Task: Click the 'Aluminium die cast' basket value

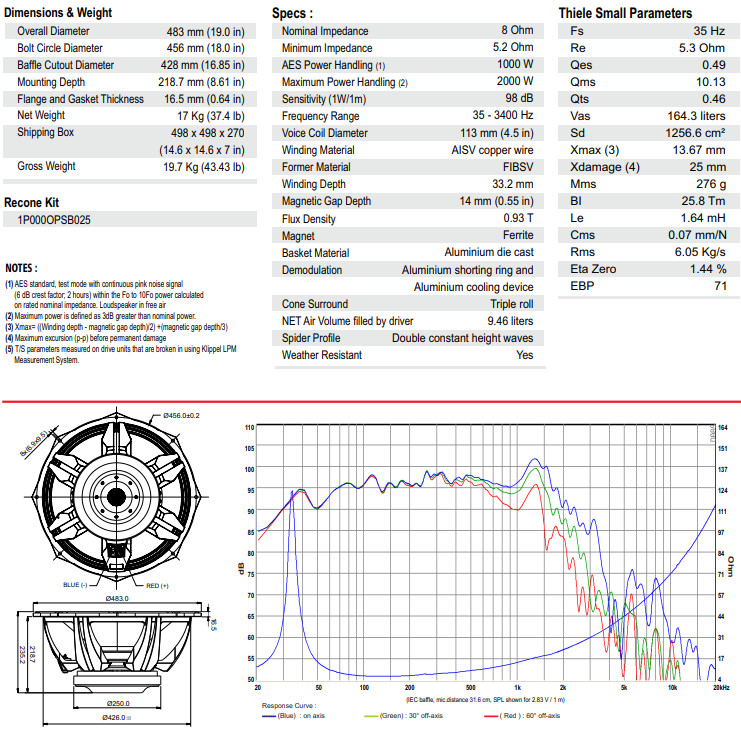Action: [x=489, y=252]
